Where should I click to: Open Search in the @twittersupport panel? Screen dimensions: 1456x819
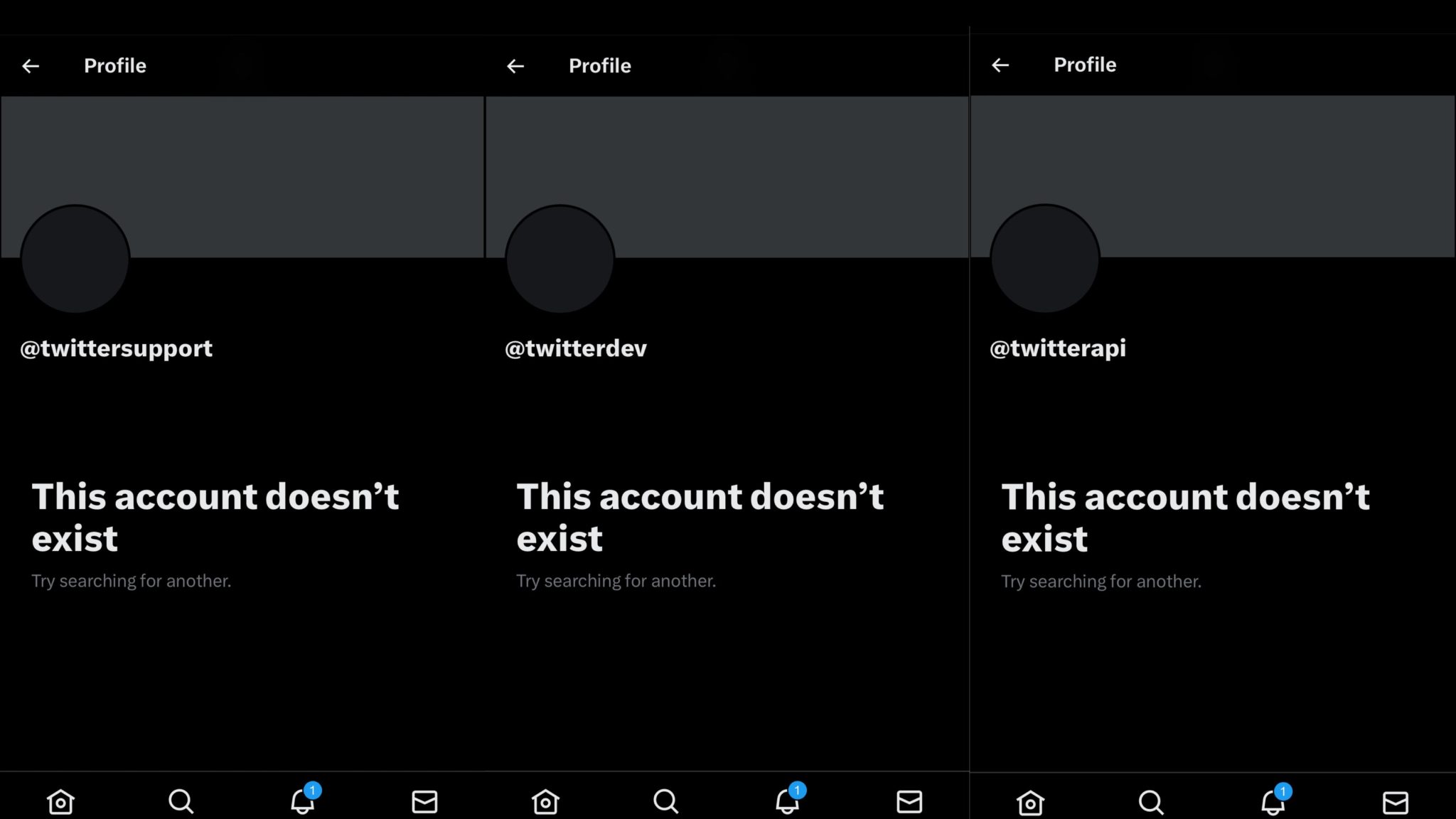point(181,801)
